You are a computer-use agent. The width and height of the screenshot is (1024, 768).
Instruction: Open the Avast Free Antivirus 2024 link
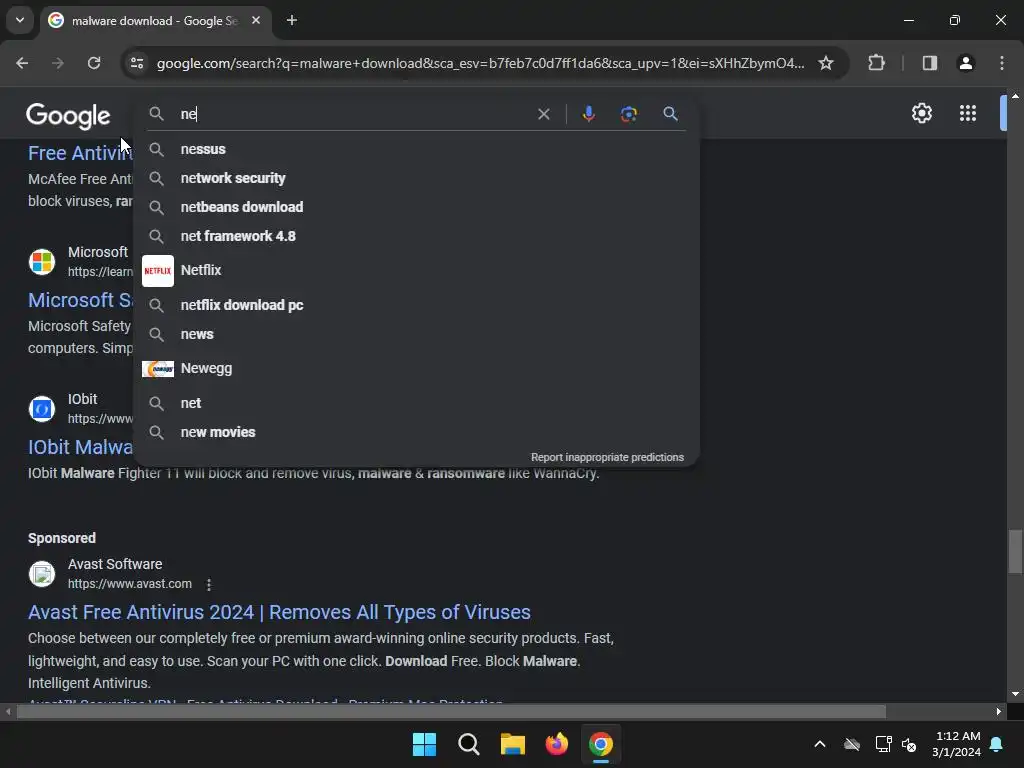coord(279,612)
